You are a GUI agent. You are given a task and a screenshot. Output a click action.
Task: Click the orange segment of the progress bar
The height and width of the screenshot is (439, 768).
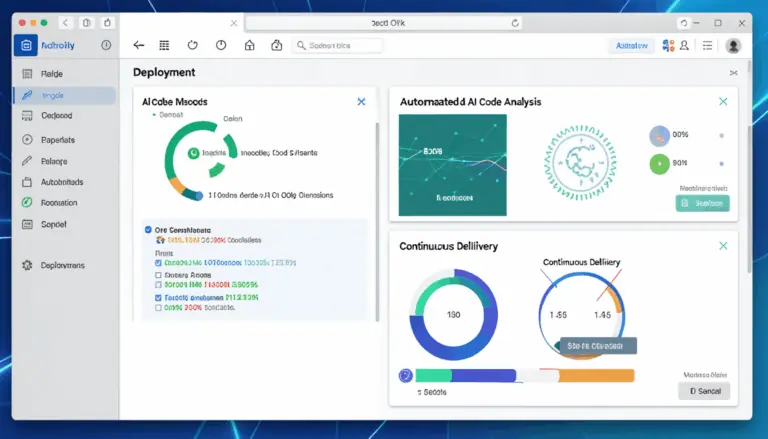pos(597,376)
